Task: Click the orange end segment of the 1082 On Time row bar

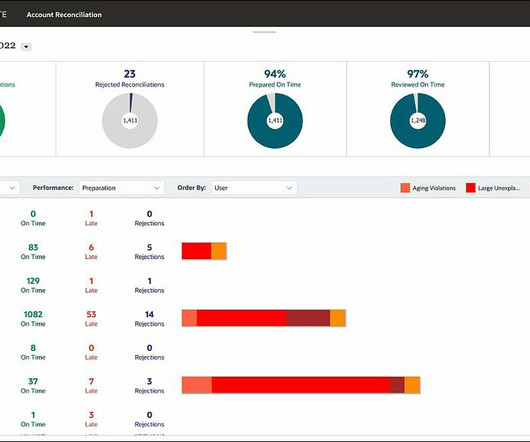Action: [x=338, y=318]
